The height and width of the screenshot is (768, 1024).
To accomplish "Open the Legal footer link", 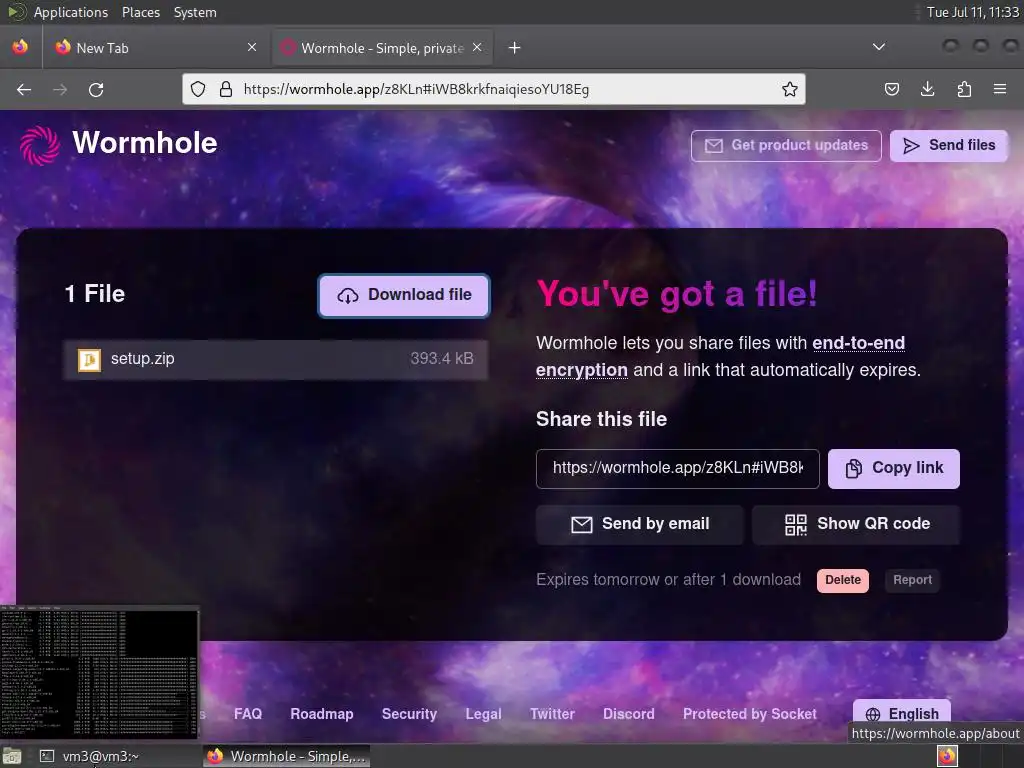I will tap(483, 714).
